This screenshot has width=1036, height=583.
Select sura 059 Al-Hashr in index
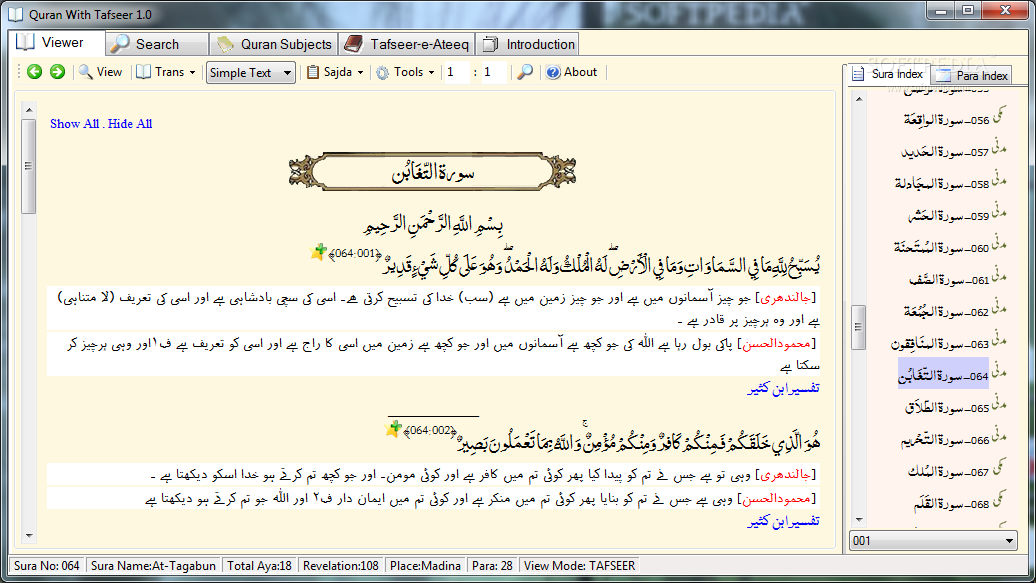coord(949,216)
